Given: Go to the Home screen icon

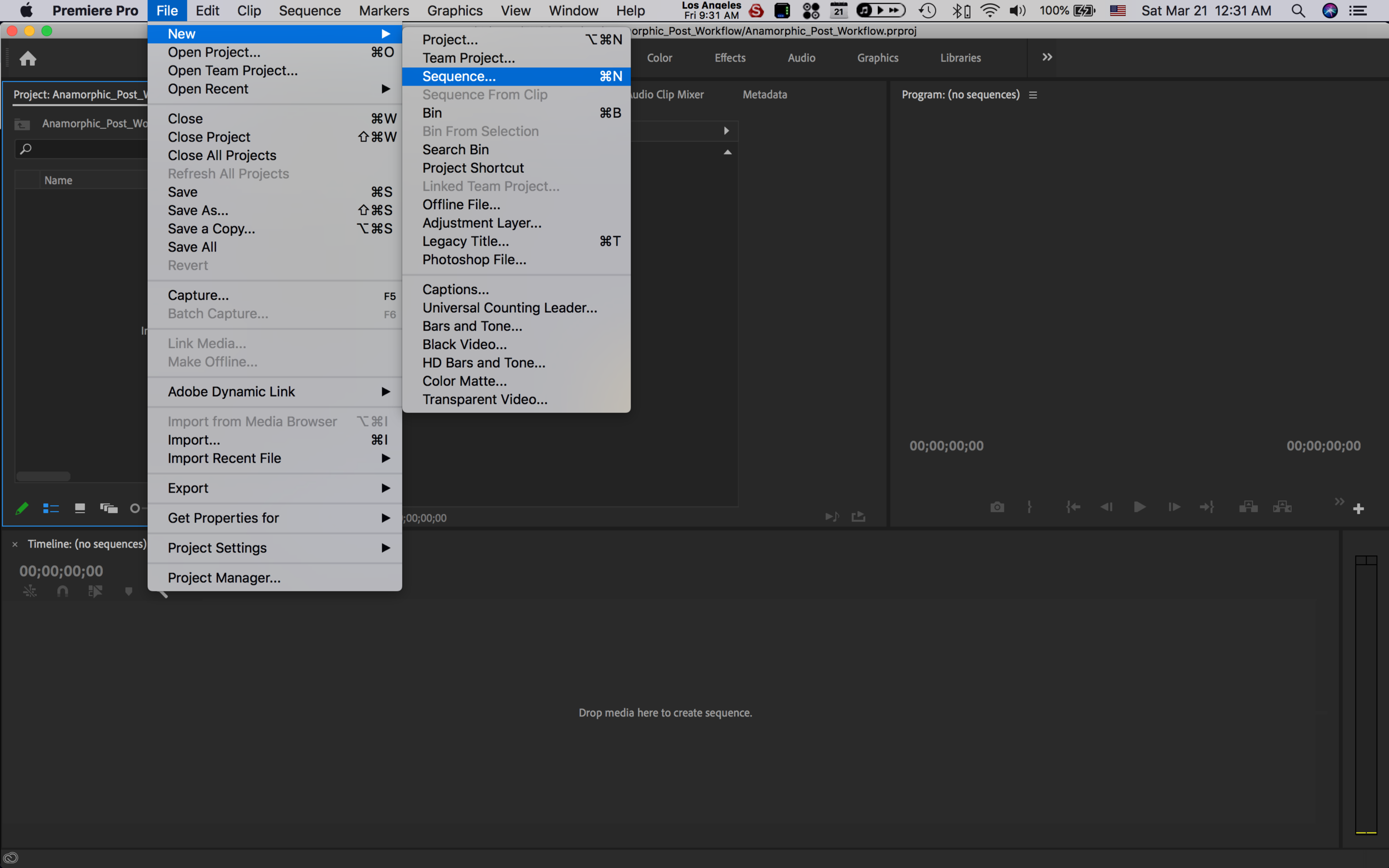Looking at the screenshot, I should coord(28,58).
